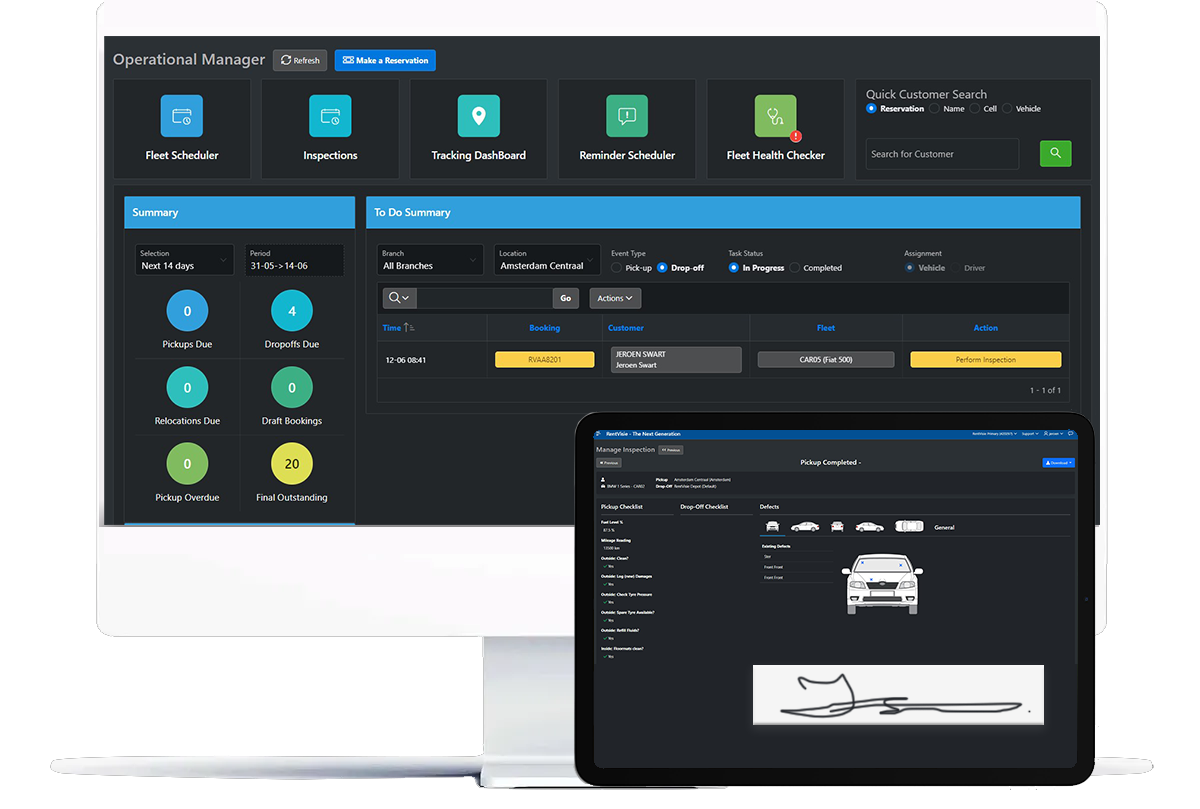This screenshot has height=809, width=1200.
Task: Select the front car view under Defects
Action: tap(772, 526)
